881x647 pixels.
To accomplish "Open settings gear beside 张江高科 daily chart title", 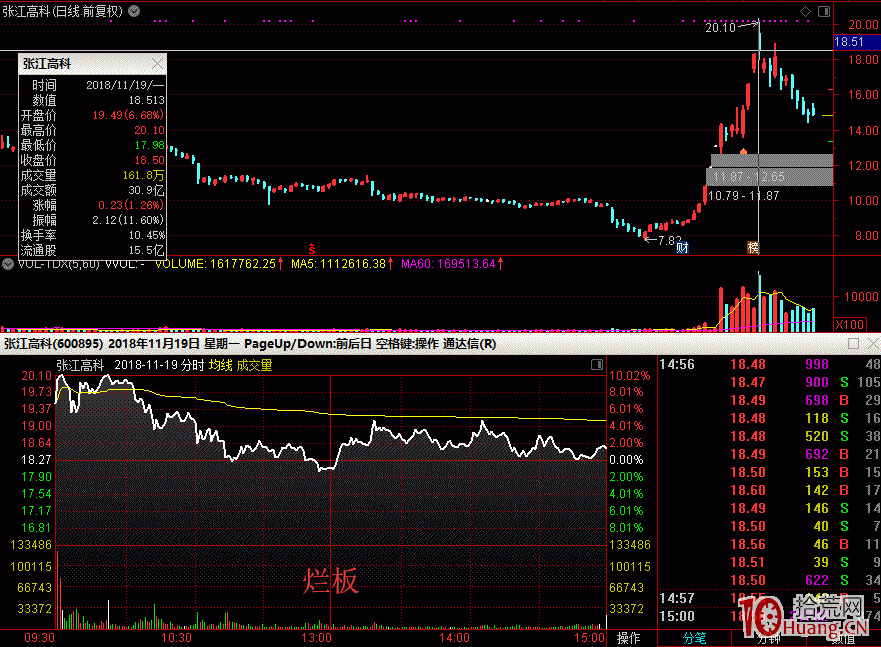I will [x=134, y=11].
